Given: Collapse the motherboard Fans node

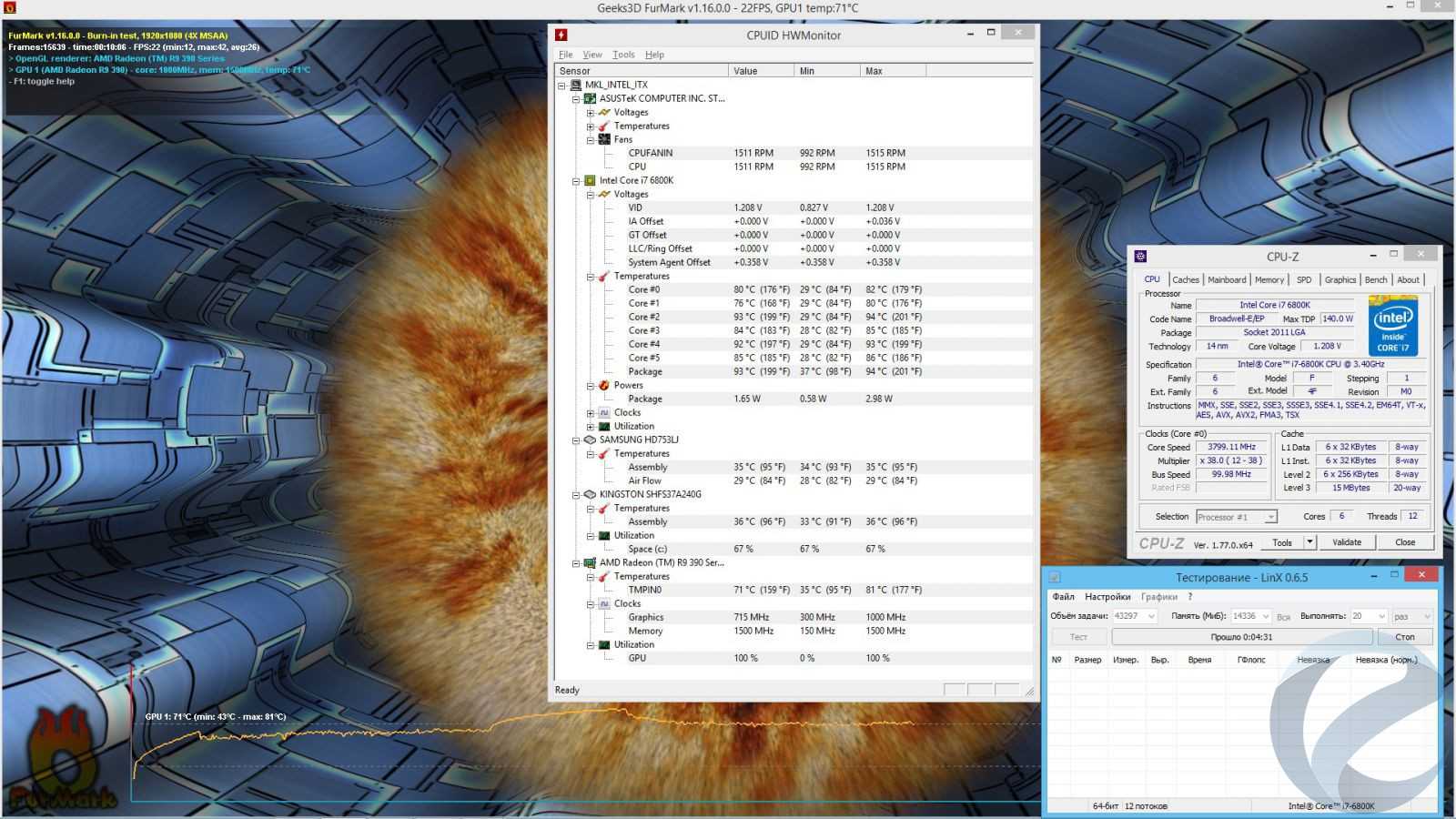Looking at the screenshot, I should pyautogui.click(x=590, y=140).
